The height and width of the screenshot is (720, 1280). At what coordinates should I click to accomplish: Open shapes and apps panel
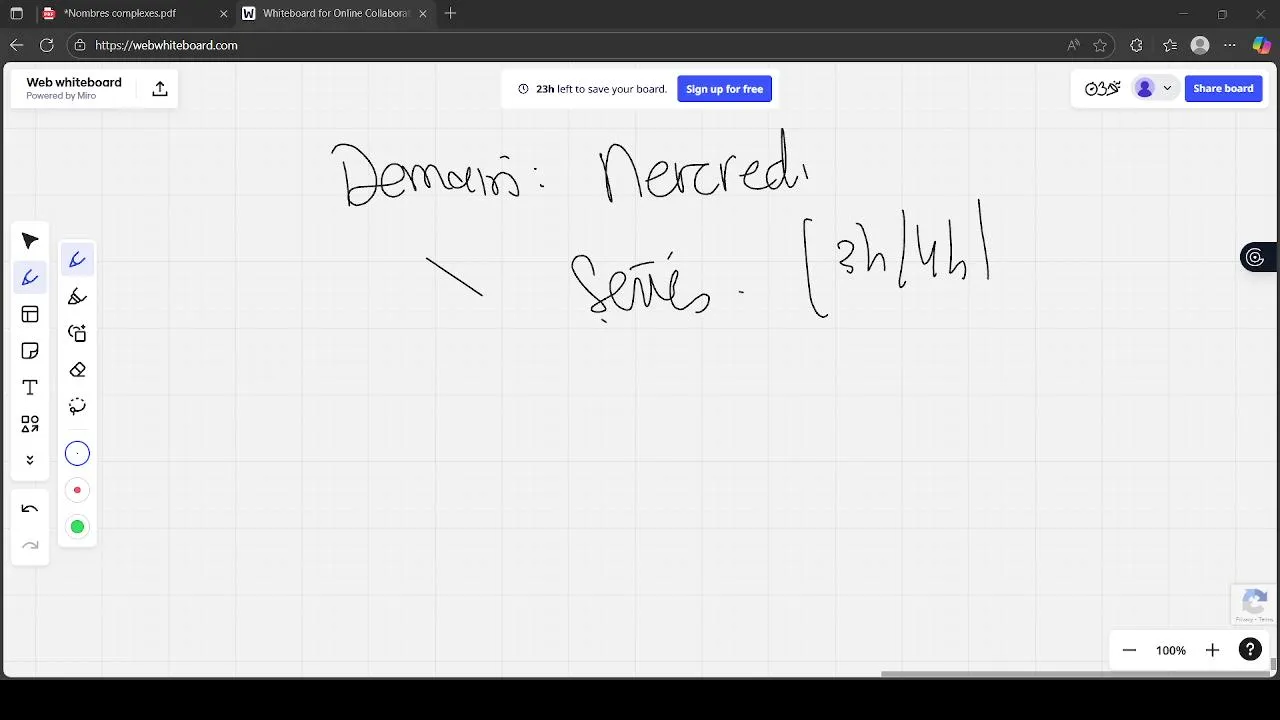coord(30,425)
